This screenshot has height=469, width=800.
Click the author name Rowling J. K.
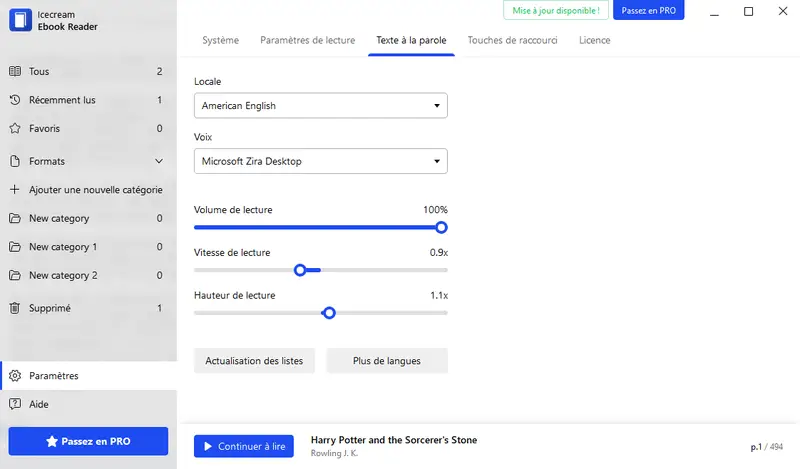tap(334, 453)
